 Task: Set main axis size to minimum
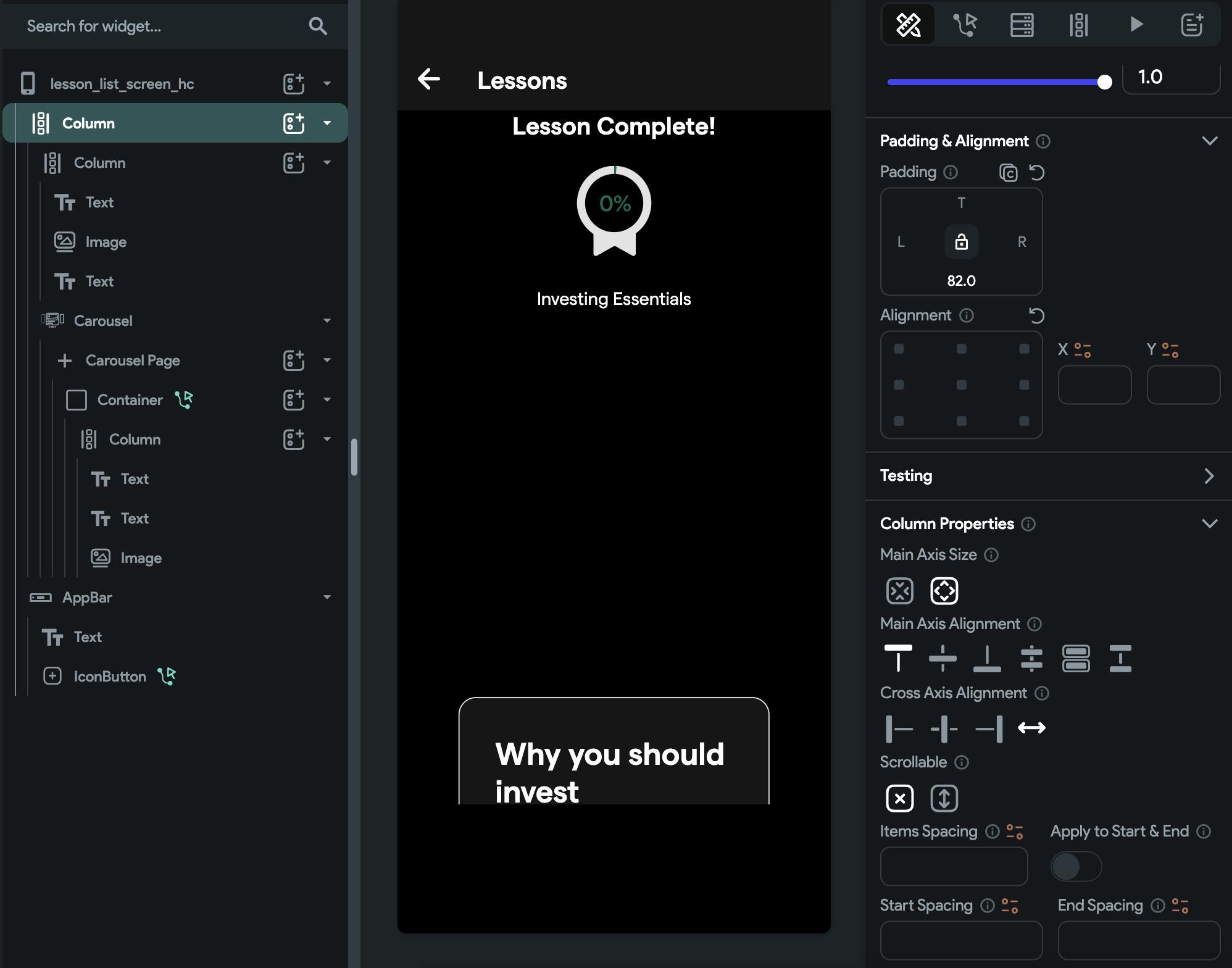899,591
